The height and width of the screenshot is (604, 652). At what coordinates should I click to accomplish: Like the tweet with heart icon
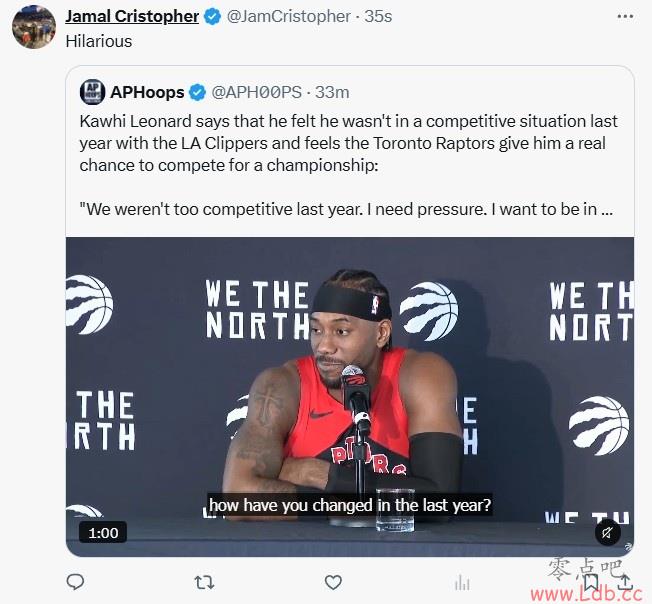(x=333, y=582)
